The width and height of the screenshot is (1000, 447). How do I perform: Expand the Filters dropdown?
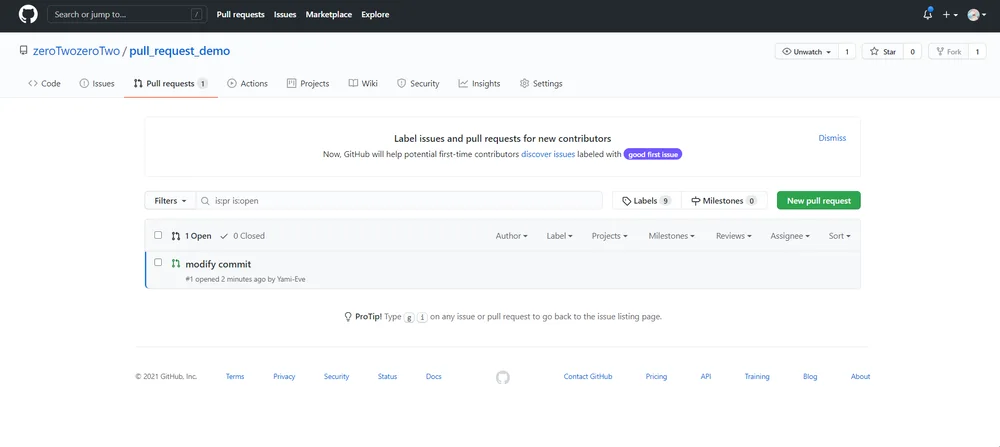(x=170, y=201)
